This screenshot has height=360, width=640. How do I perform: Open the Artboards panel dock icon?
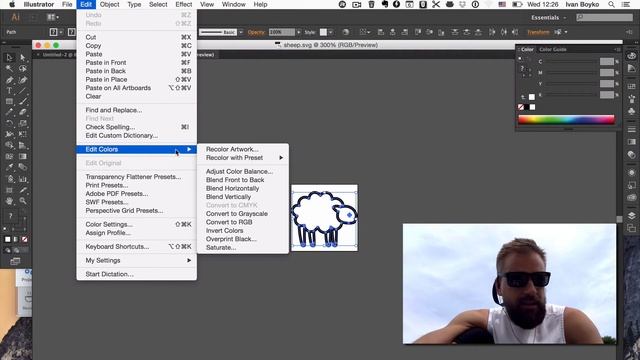coord(631,228)
